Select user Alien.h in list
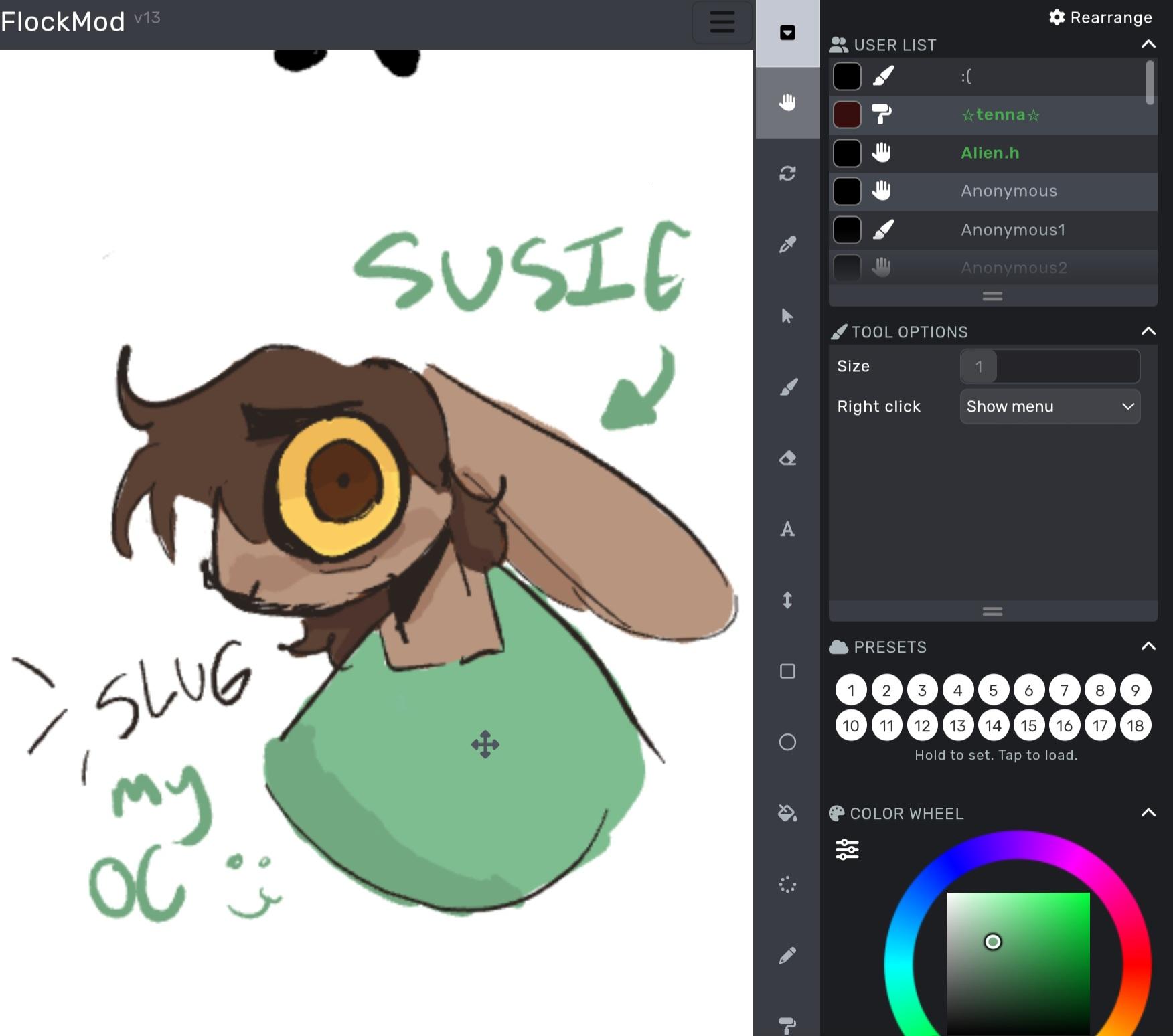Screen dimensions: 1173x1036 pos(993,153)
